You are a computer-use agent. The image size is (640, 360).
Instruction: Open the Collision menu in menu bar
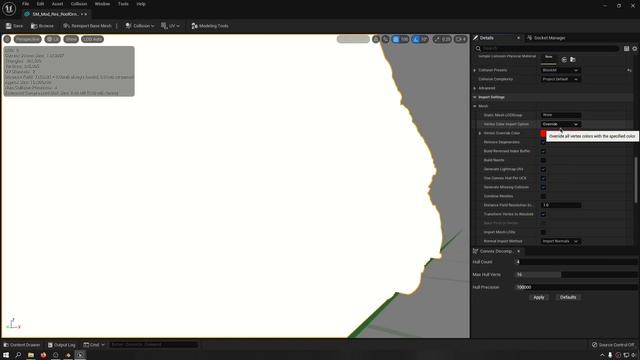[79, 4]
